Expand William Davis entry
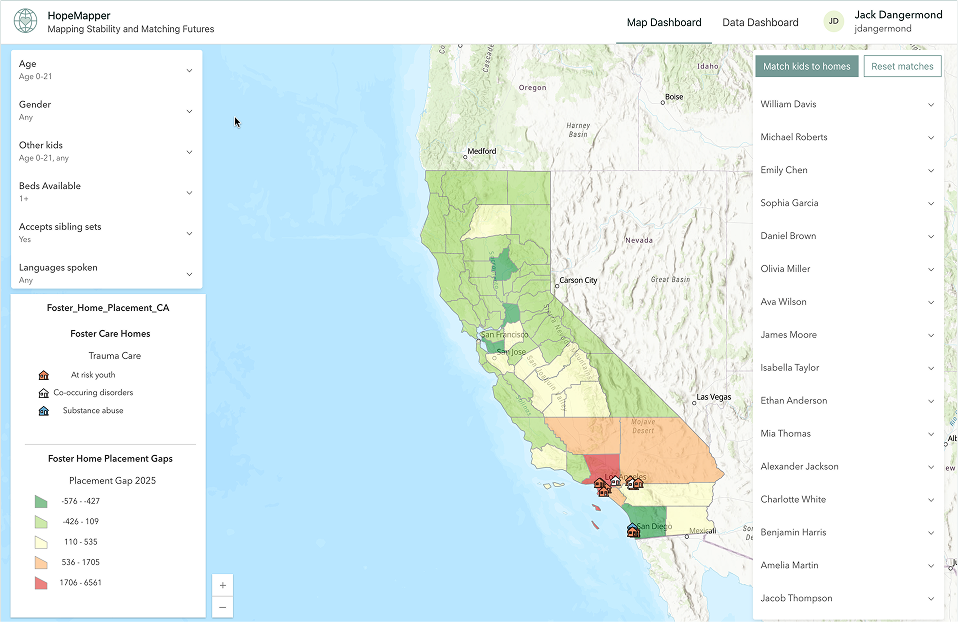Image resolution: width=958 pixels, height=622 pixels. [x=848, y=104]
